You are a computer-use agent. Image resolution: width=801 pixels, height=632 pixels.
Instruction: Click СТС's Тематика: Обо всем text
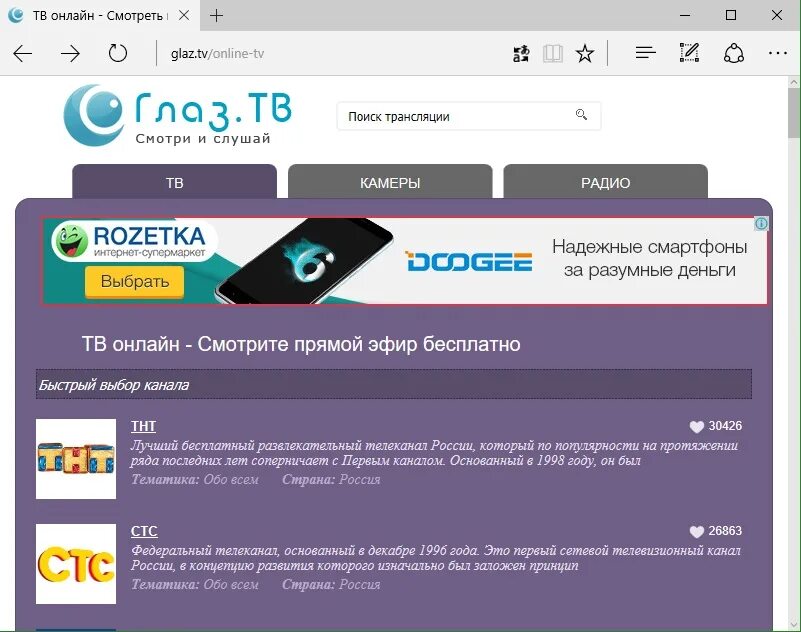[x=195, y=584]
